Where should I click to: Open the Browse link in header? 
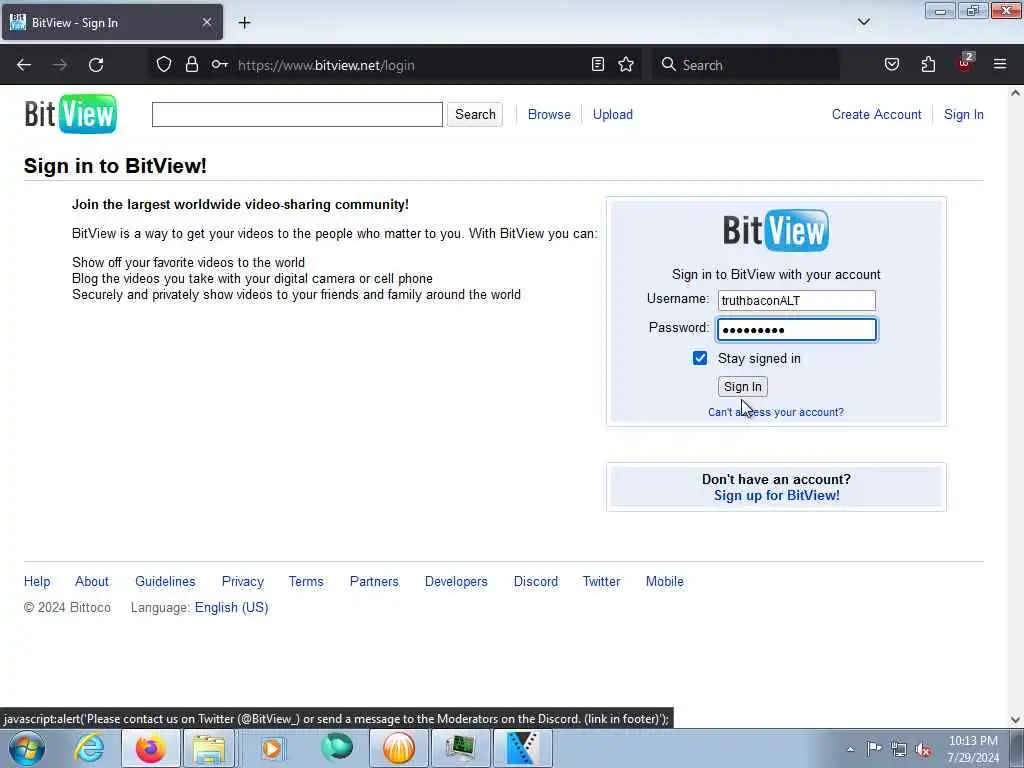pyautogui.click(x=549, y=114)
